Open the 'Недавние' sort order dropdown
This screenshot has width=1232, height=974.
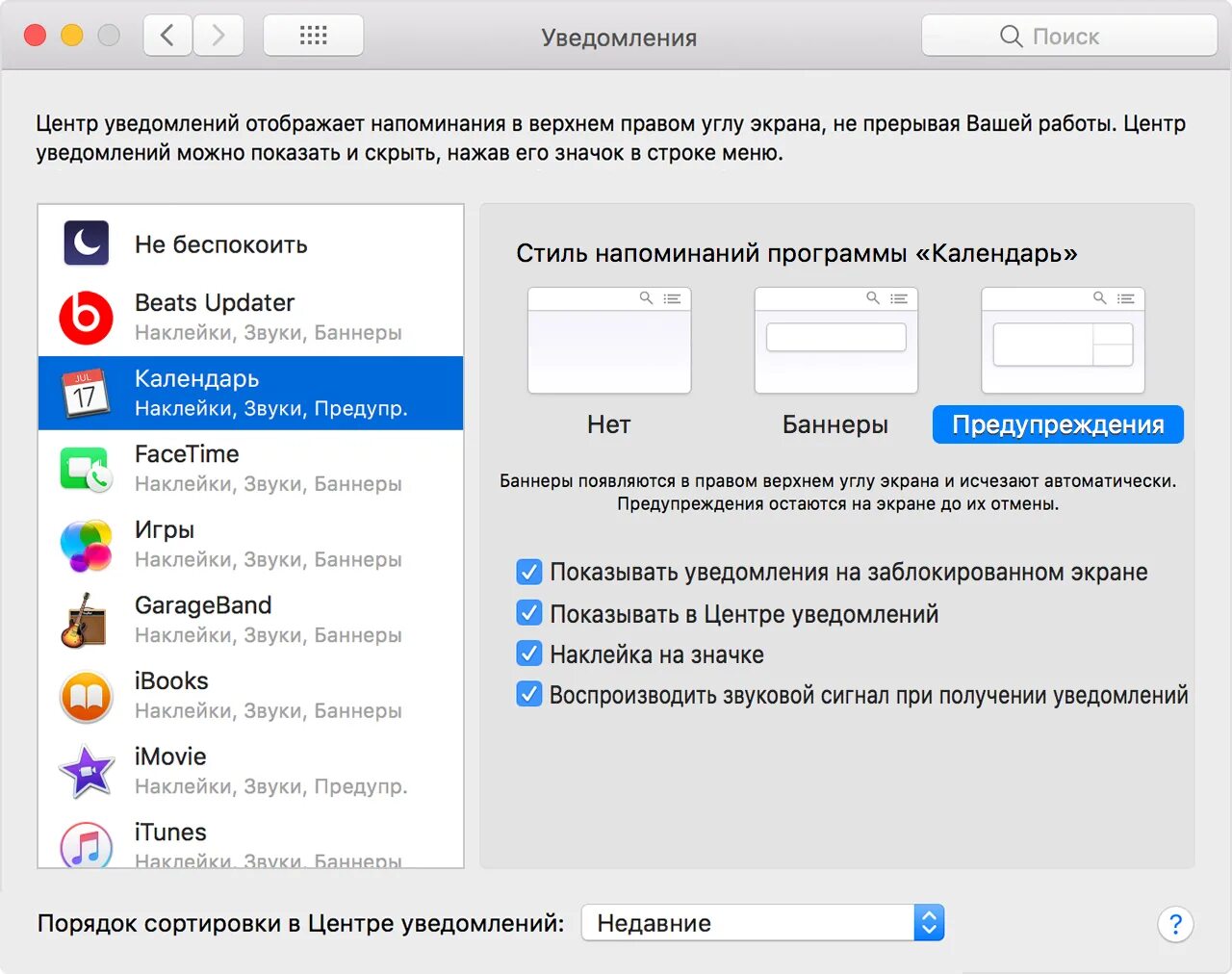pyautogui.click(x=762, y=923)
